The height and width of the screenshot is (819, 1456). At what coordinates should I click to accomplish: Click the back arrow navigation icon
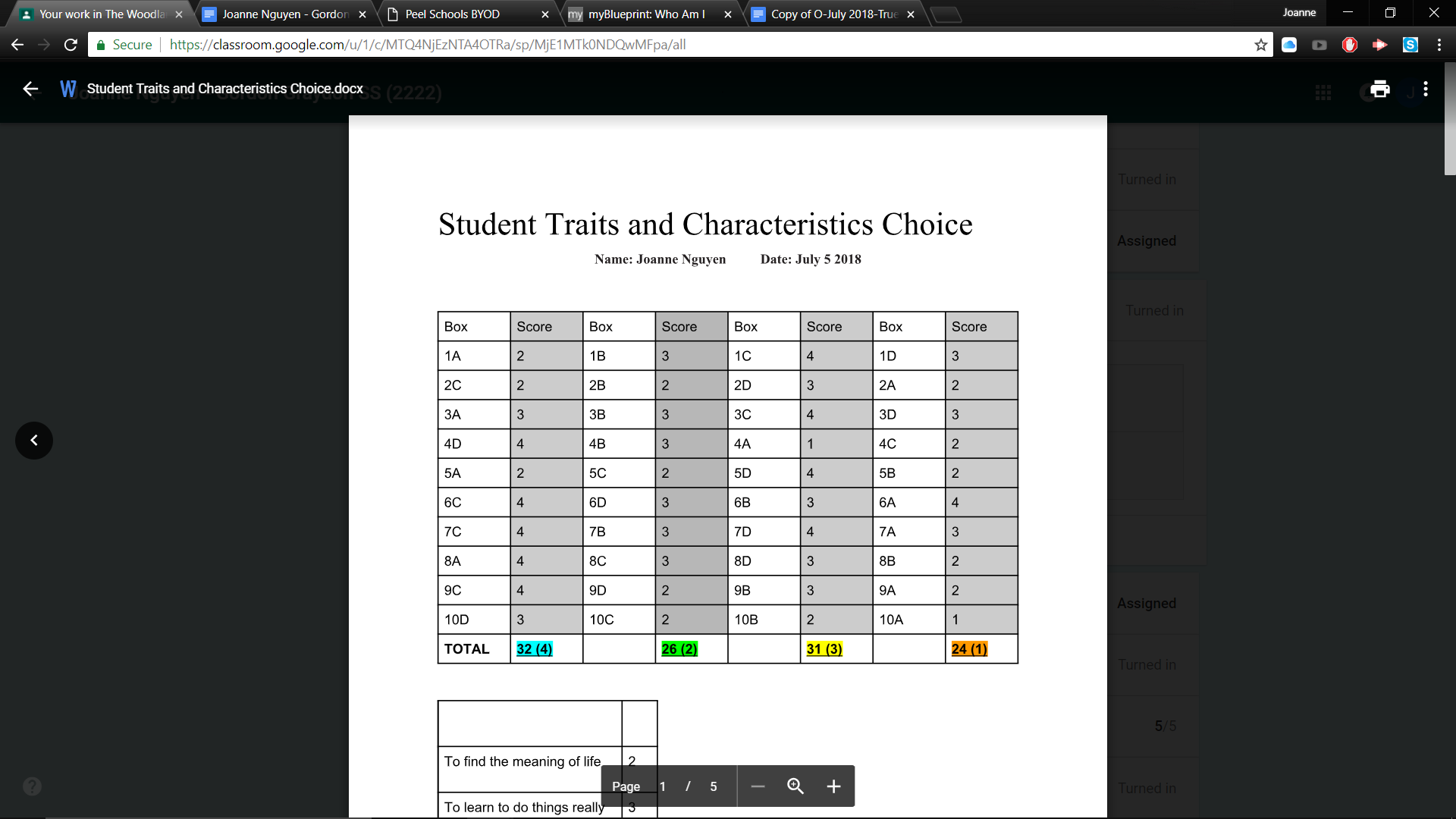[28, 89]
